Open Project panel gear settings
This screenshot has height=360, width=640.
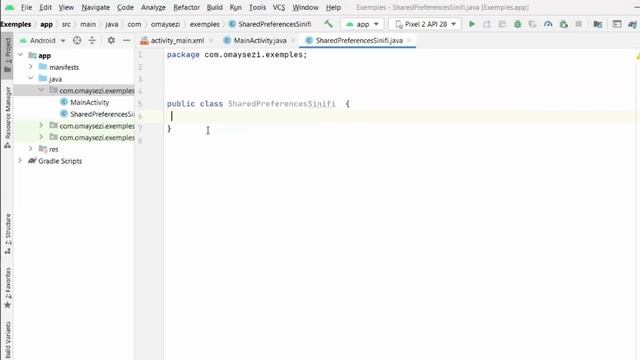tap(111, 40)
